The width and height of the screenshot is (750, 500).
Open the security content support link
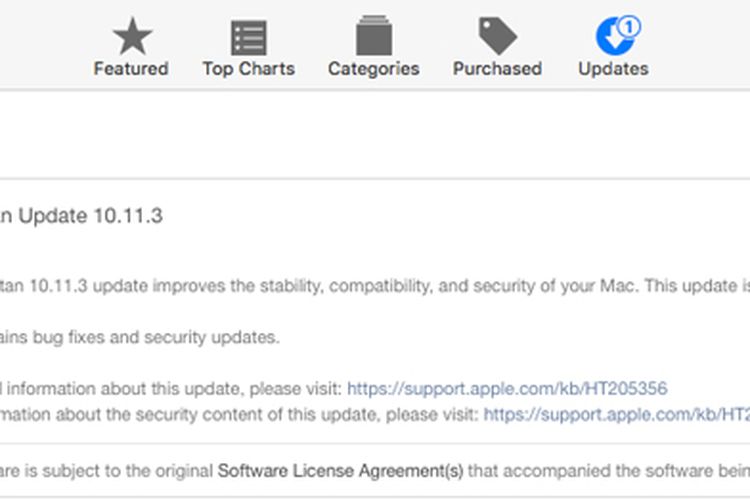(x=617, y=414)
